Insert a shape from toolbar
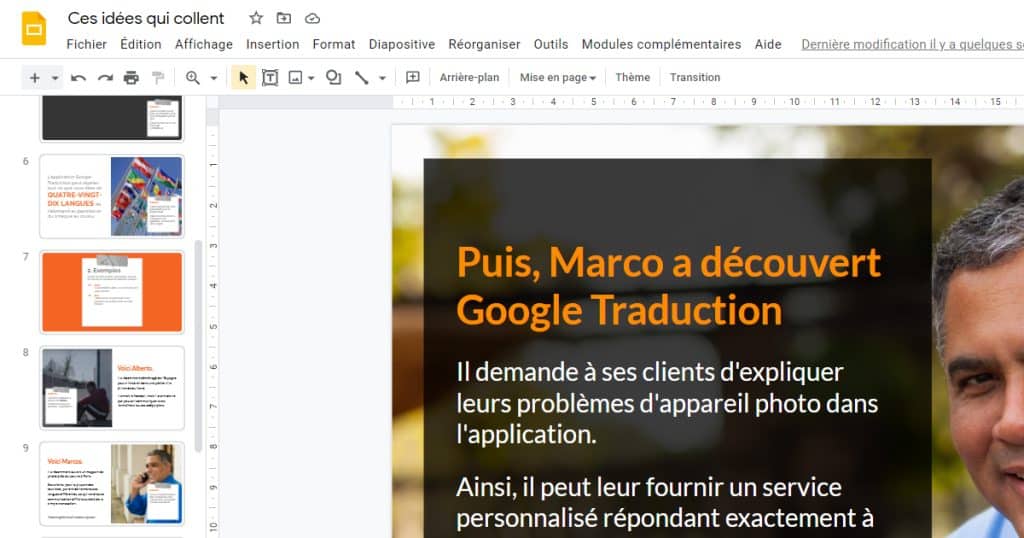Screen dimensions: 1024x538 point(334,78)
